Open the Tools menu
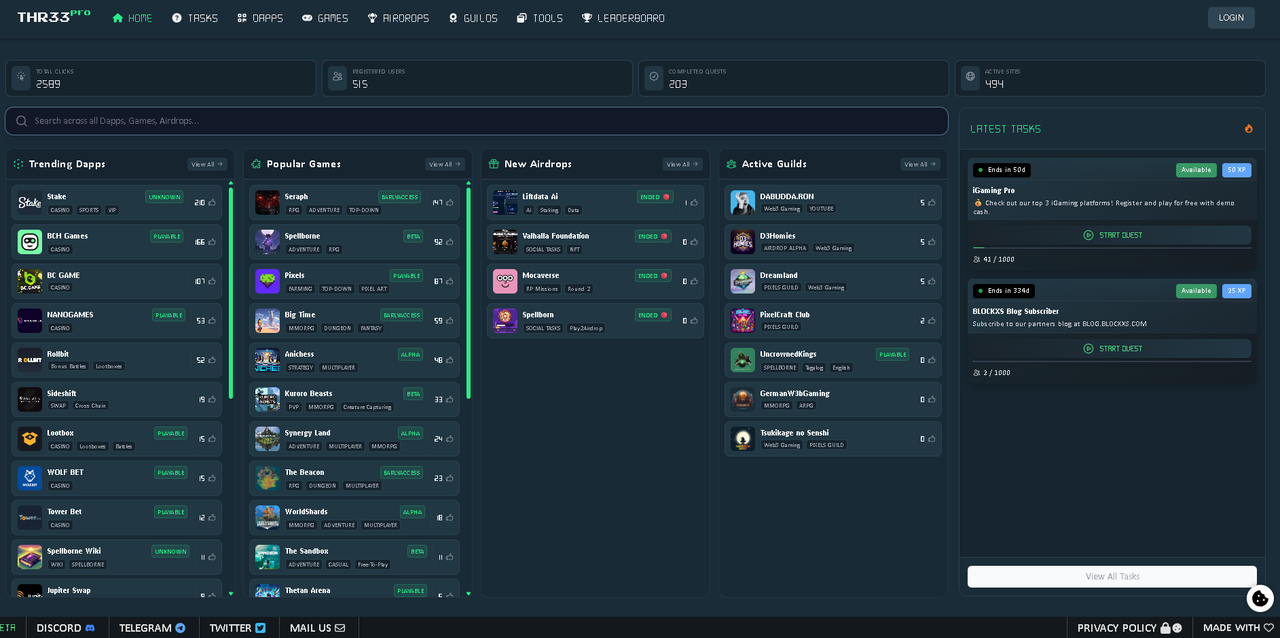The image size is (1280, 638). [540, 18]
